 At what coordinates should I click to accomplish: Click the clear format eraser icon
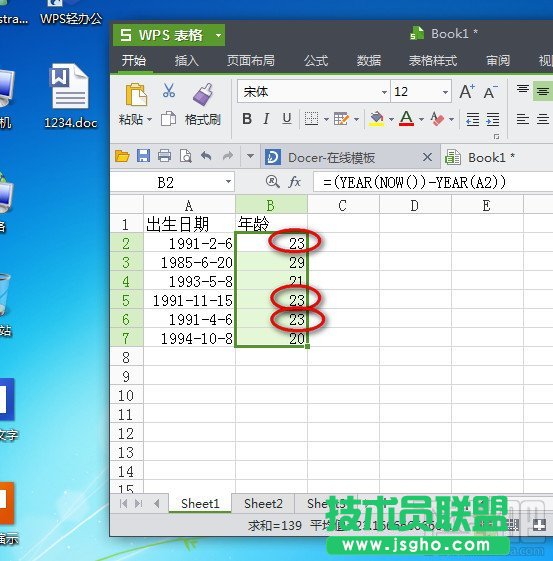(x=437, y=119)
